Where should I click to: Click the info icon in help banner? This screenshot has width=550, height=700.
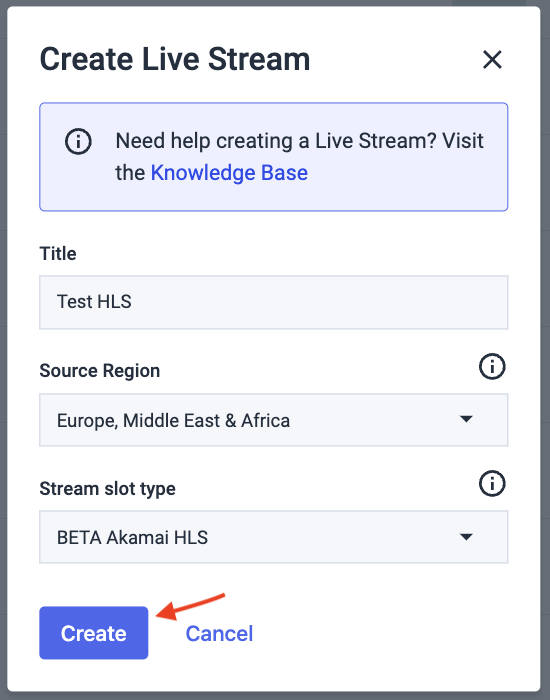coord(78,142)
